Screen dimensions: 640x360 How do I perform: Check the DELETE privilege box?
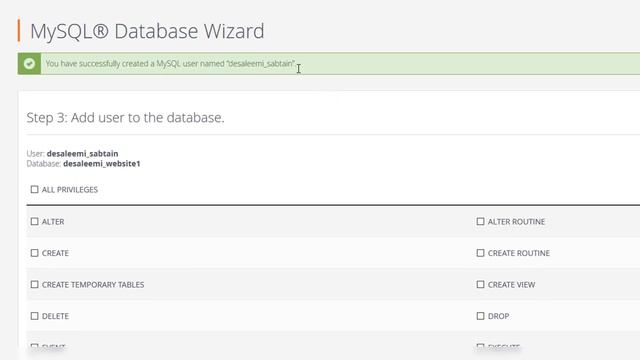34,316
